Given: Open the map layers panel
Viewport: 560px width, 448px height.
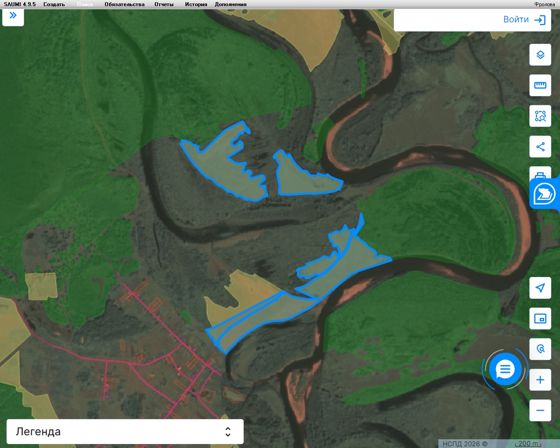Looking at the screenshot, I should (540, 55).
